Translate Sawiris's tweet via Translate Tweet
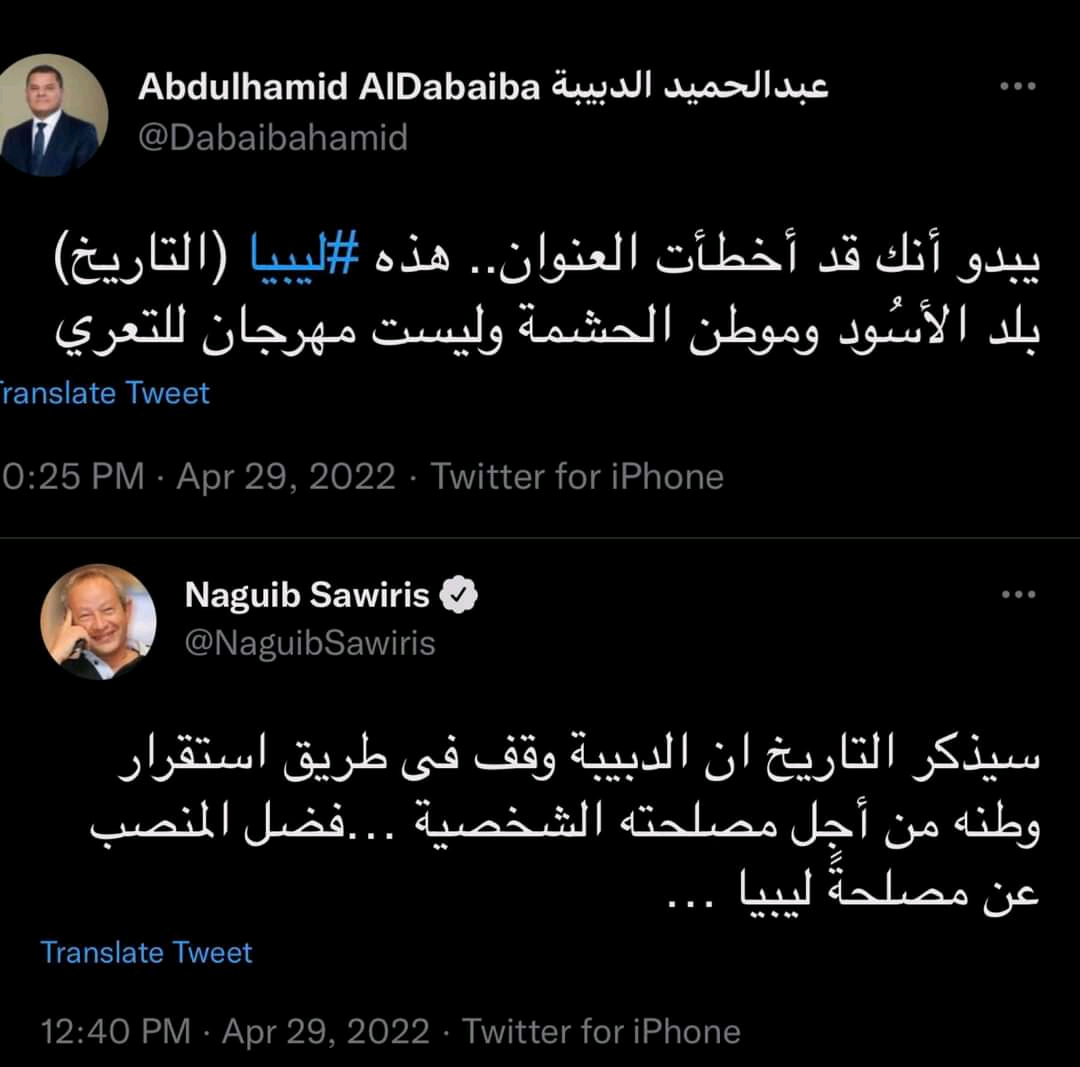The image size is (1080, 1067). [147, 953]
